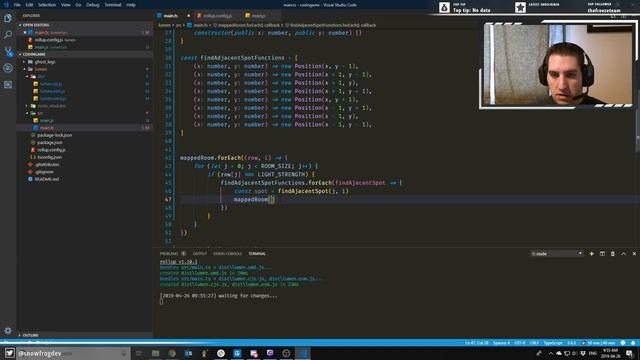Open the Go menu
The height and width of the screenshot is (360, 640).
pyautogui.click(x=78, y=5)
